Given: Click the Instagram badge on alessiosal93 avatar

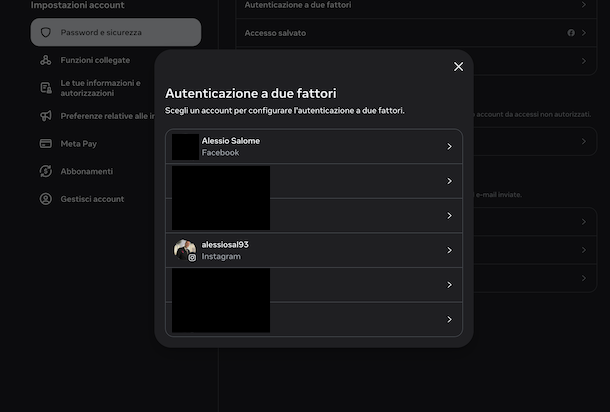Looking at the screenshot, I should [192, 258].
